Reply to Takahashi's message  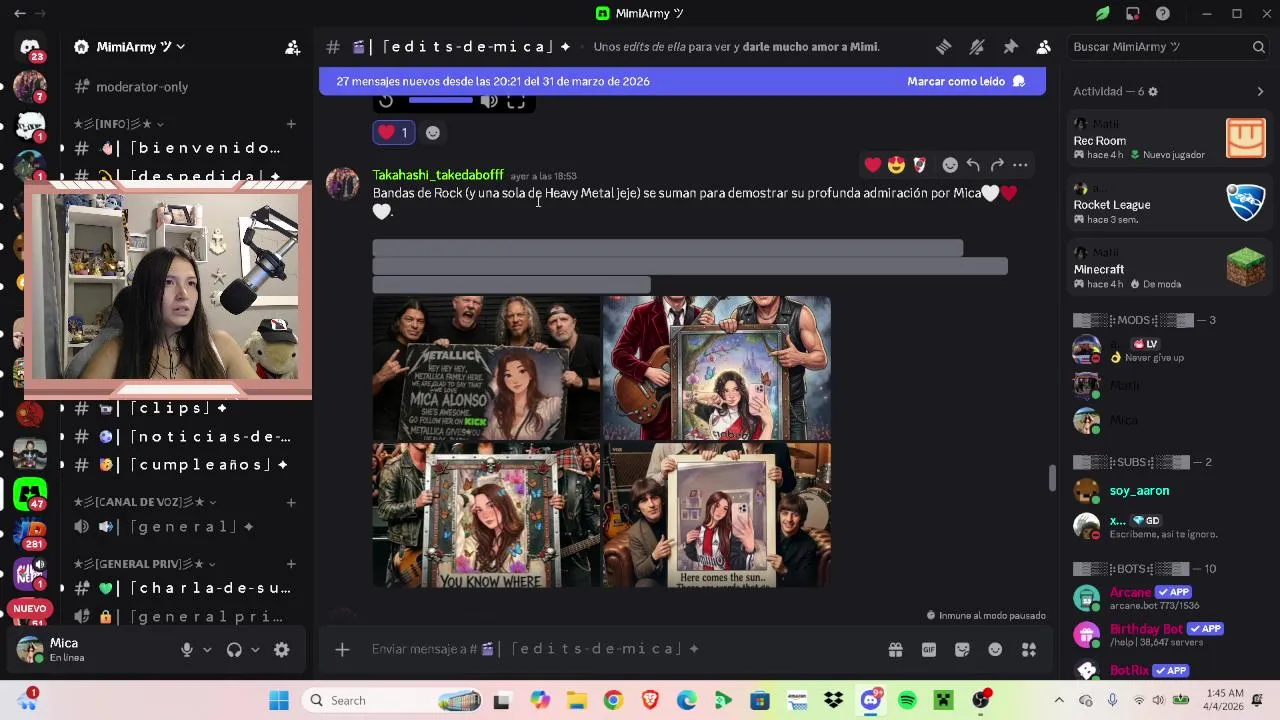[x=973, y=164]
